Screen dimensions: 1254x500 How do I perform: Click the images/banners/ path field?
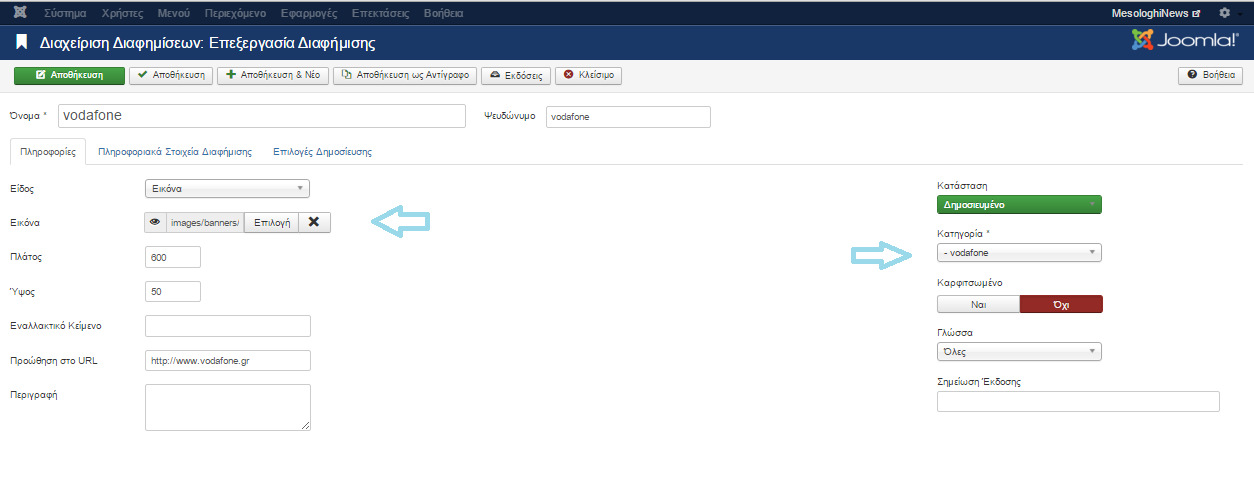205,222
